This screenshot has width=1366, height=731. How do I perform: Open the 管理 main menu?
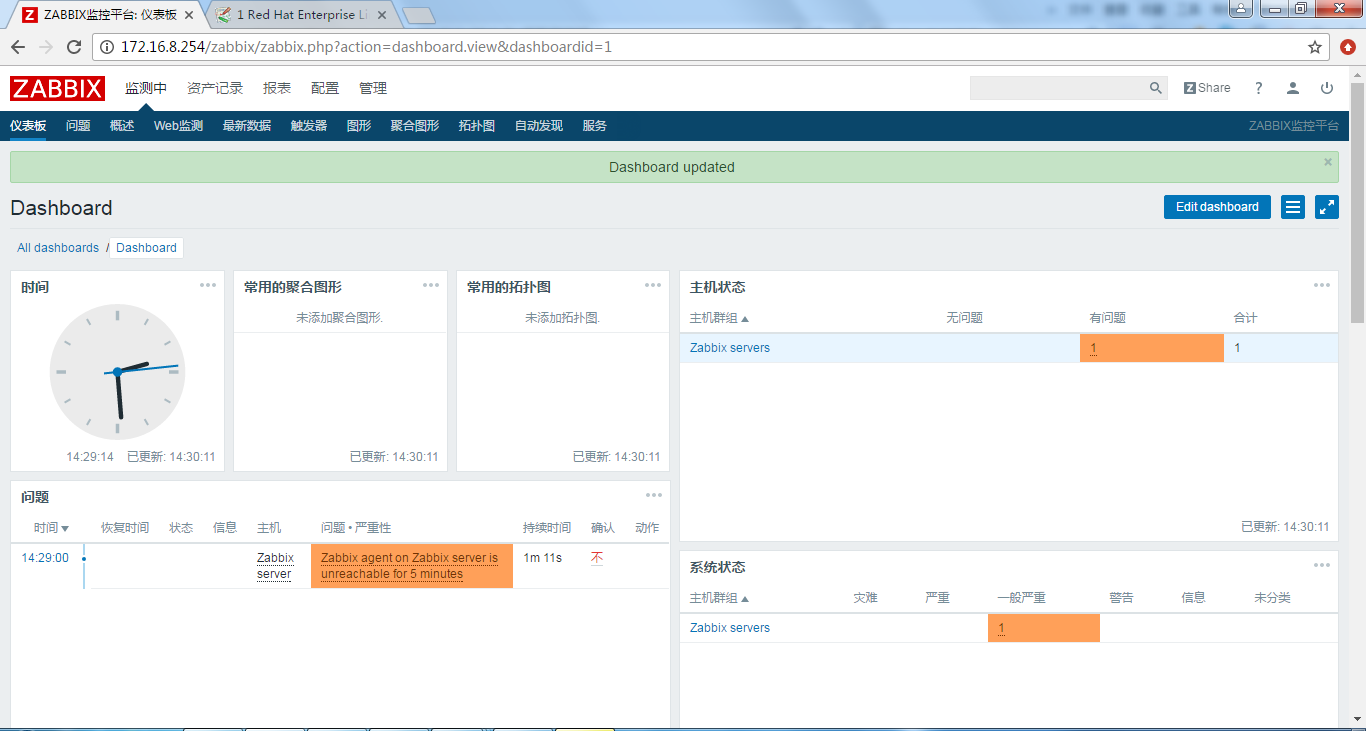[373, 88]
